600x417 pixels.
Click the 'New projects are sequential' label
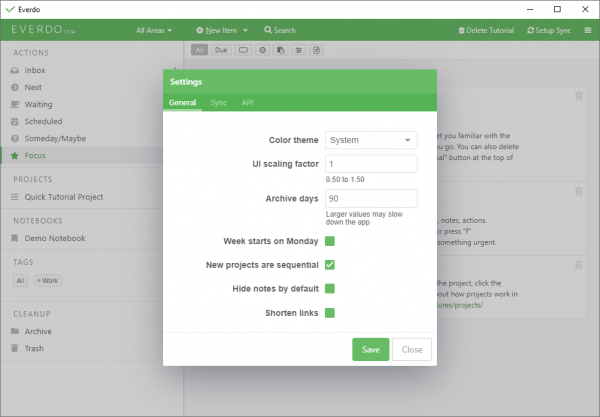pyautogui.click(x=262, y=265)
